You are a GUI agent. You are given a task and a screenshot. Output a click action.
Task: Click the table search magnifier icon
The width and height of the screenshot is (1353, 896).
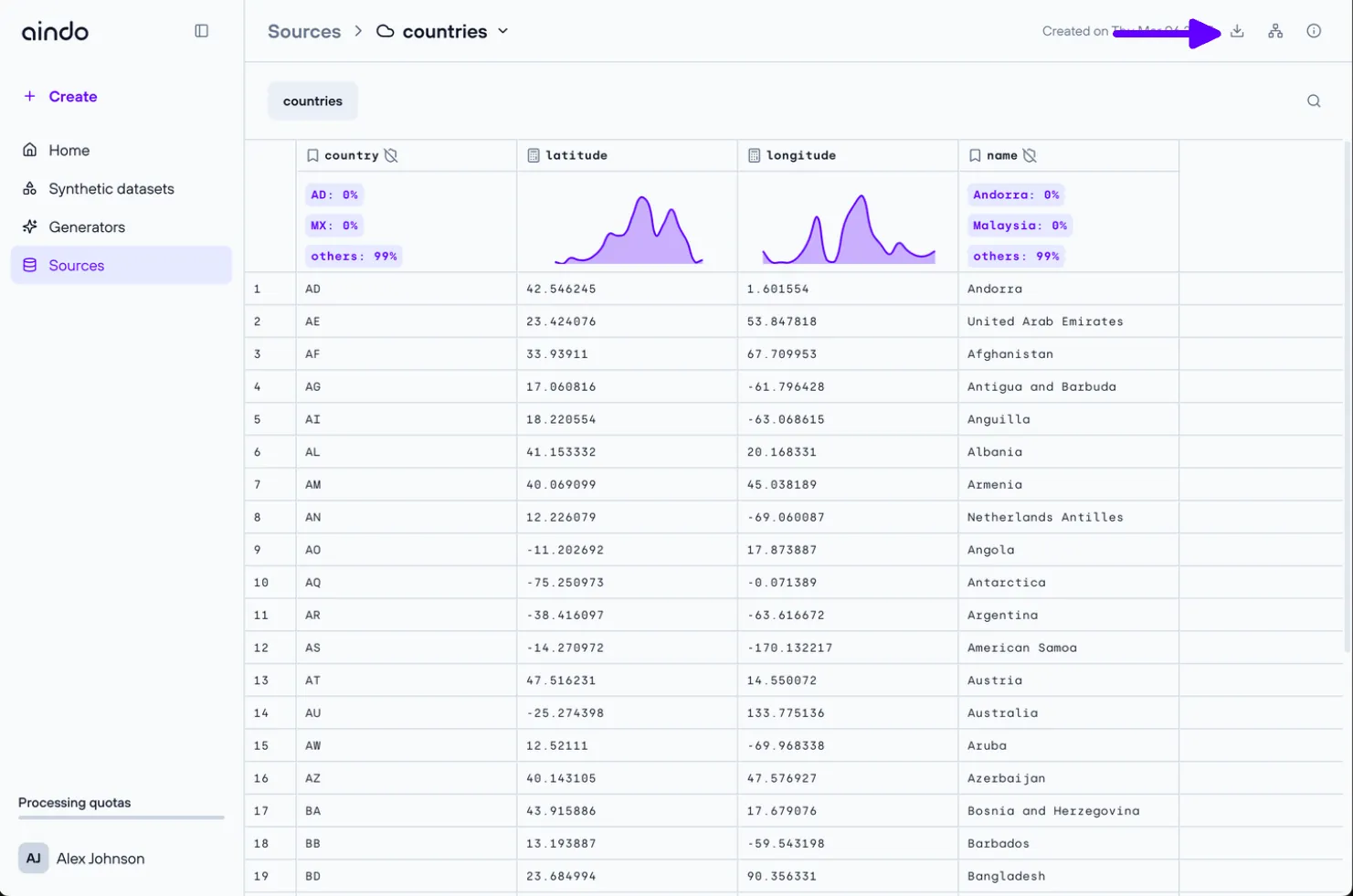(1314, 101)
